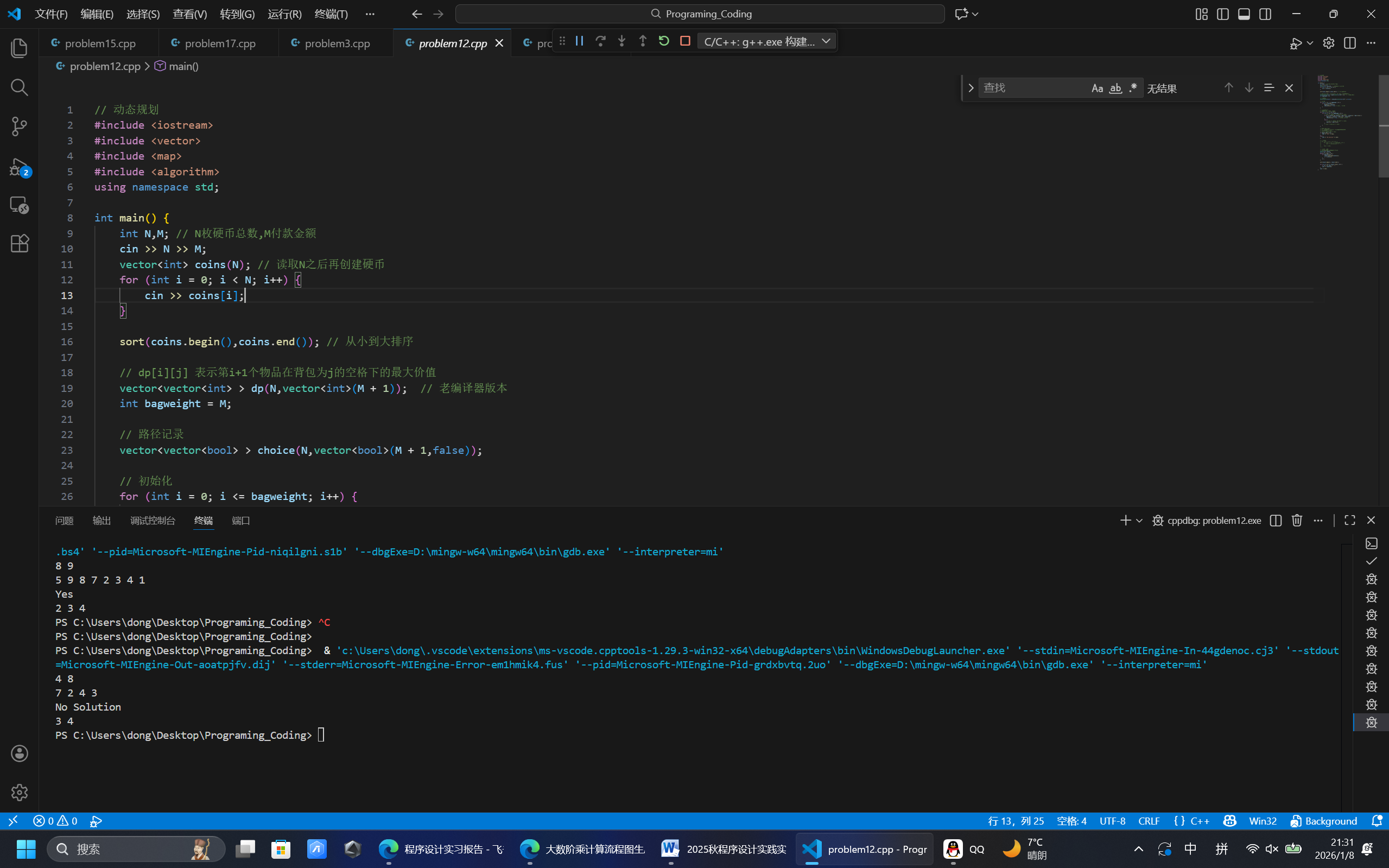1389x868 pixels.
Task: Toggle Match Whole Word in find widget
Action: point(1115,88)
